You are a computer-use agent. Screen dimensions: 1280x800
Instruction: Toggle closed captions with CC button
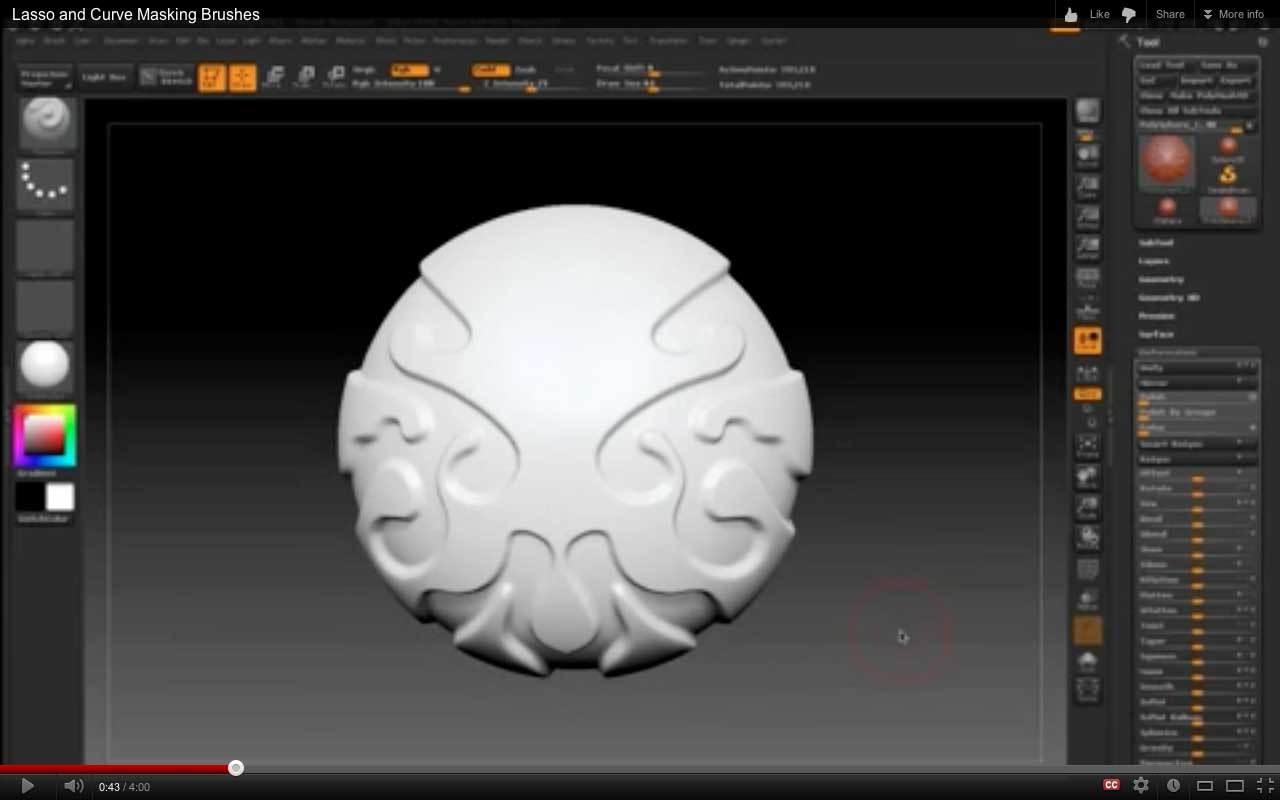(x=1111, y=786)
